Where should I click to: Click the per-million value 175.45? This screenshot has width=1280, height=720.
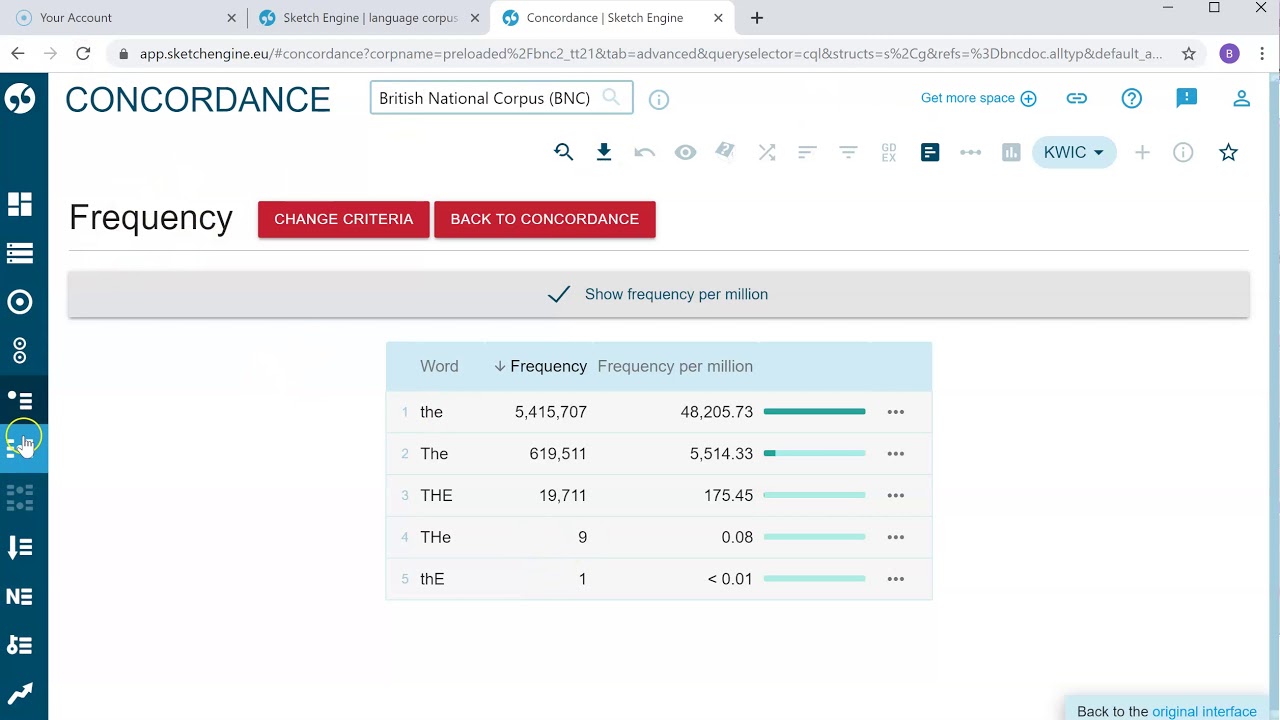(728, 496)
